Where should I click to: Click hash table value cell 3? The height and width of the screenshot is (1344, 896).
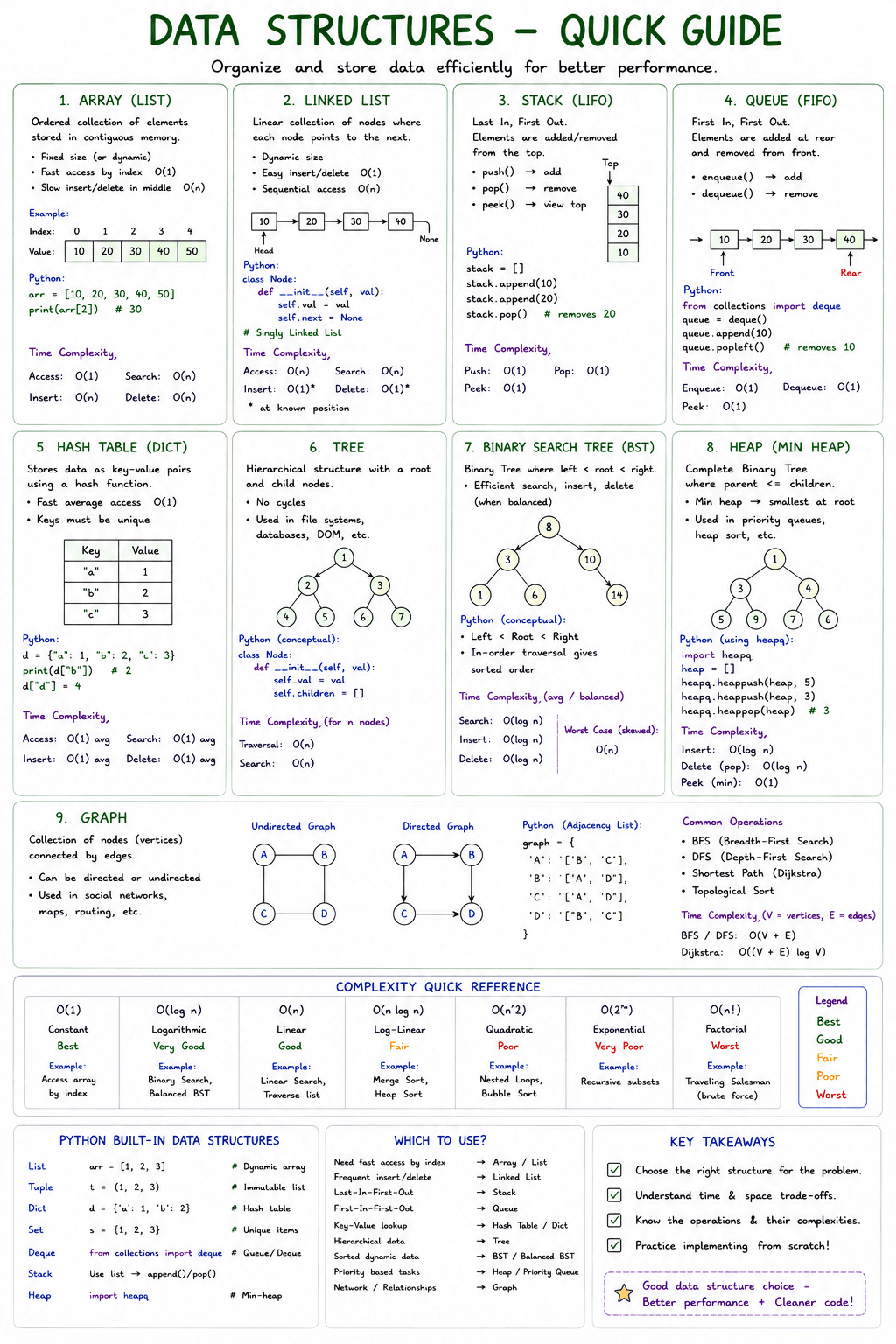coord(145,613)
